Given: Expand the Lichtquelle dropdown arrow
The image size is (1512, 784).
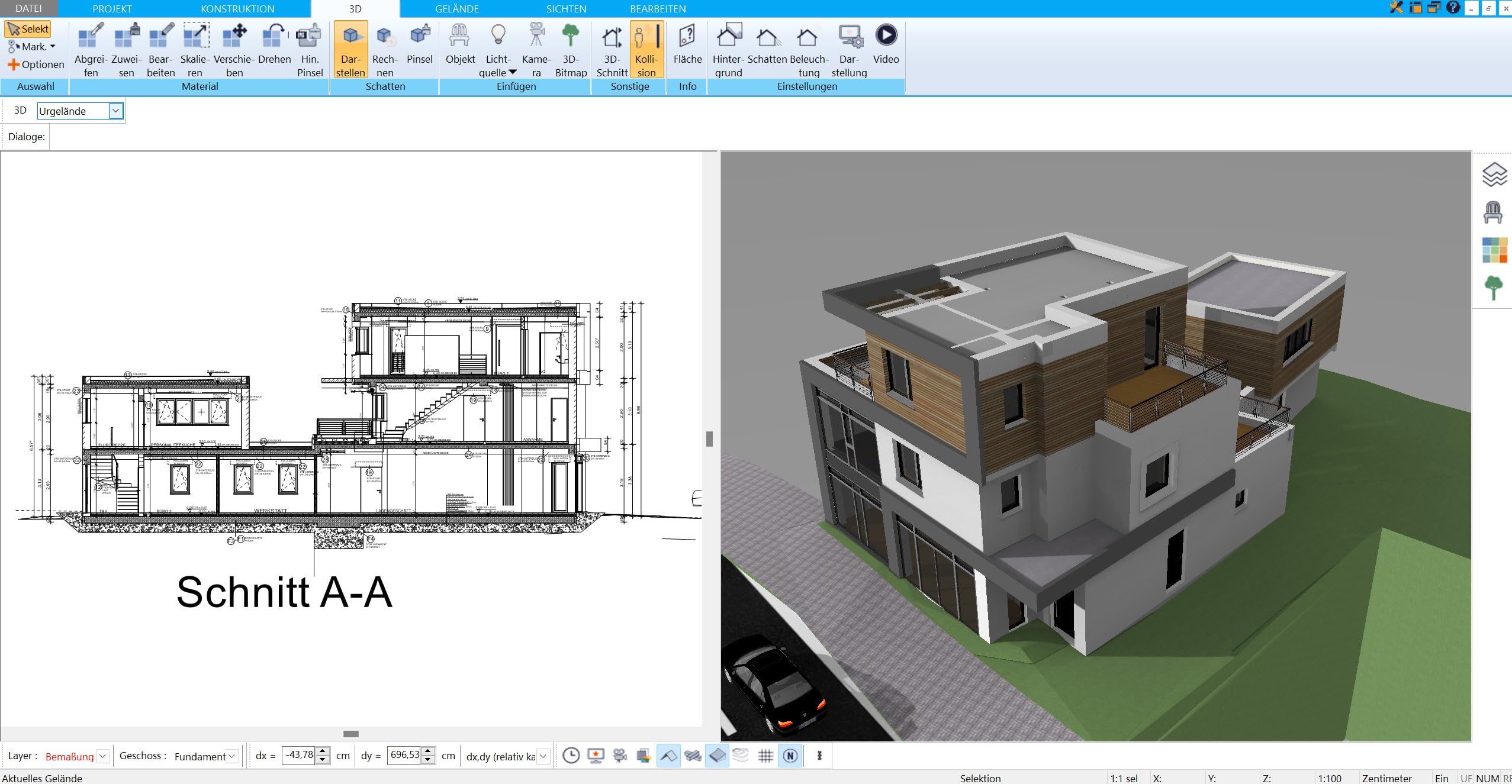Looking at the screenshot, I should click(x=513, y=72).
